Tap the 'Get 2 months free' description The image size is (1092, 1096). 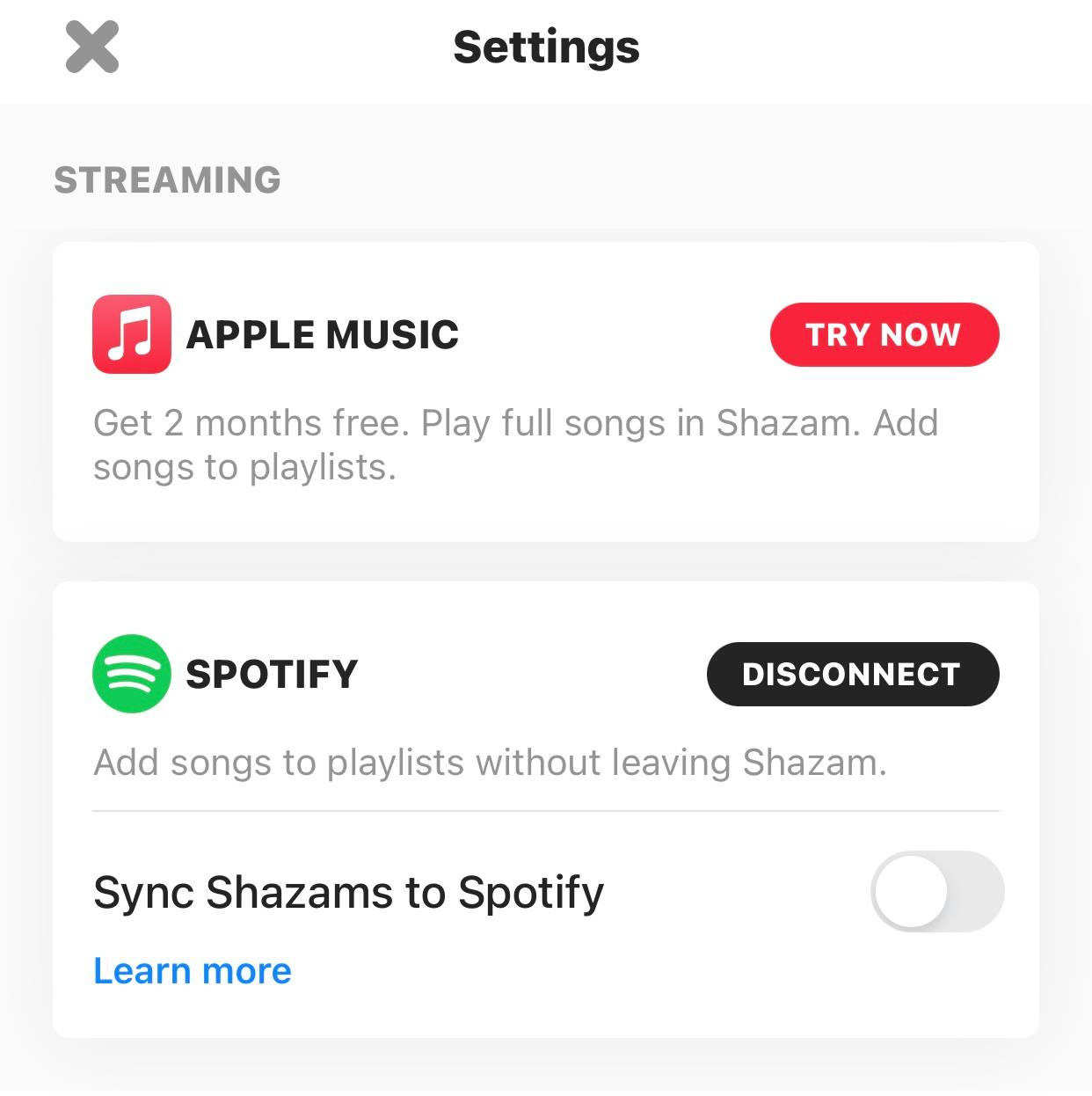[516, 445]
